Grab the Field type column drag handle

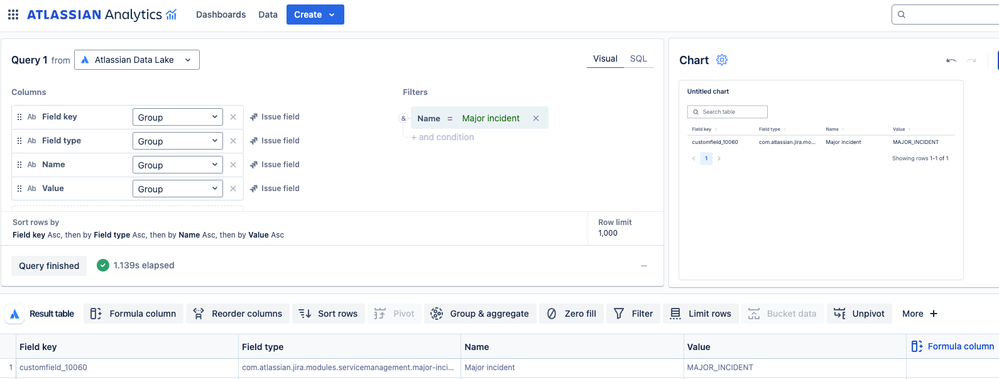click(19, 141)
